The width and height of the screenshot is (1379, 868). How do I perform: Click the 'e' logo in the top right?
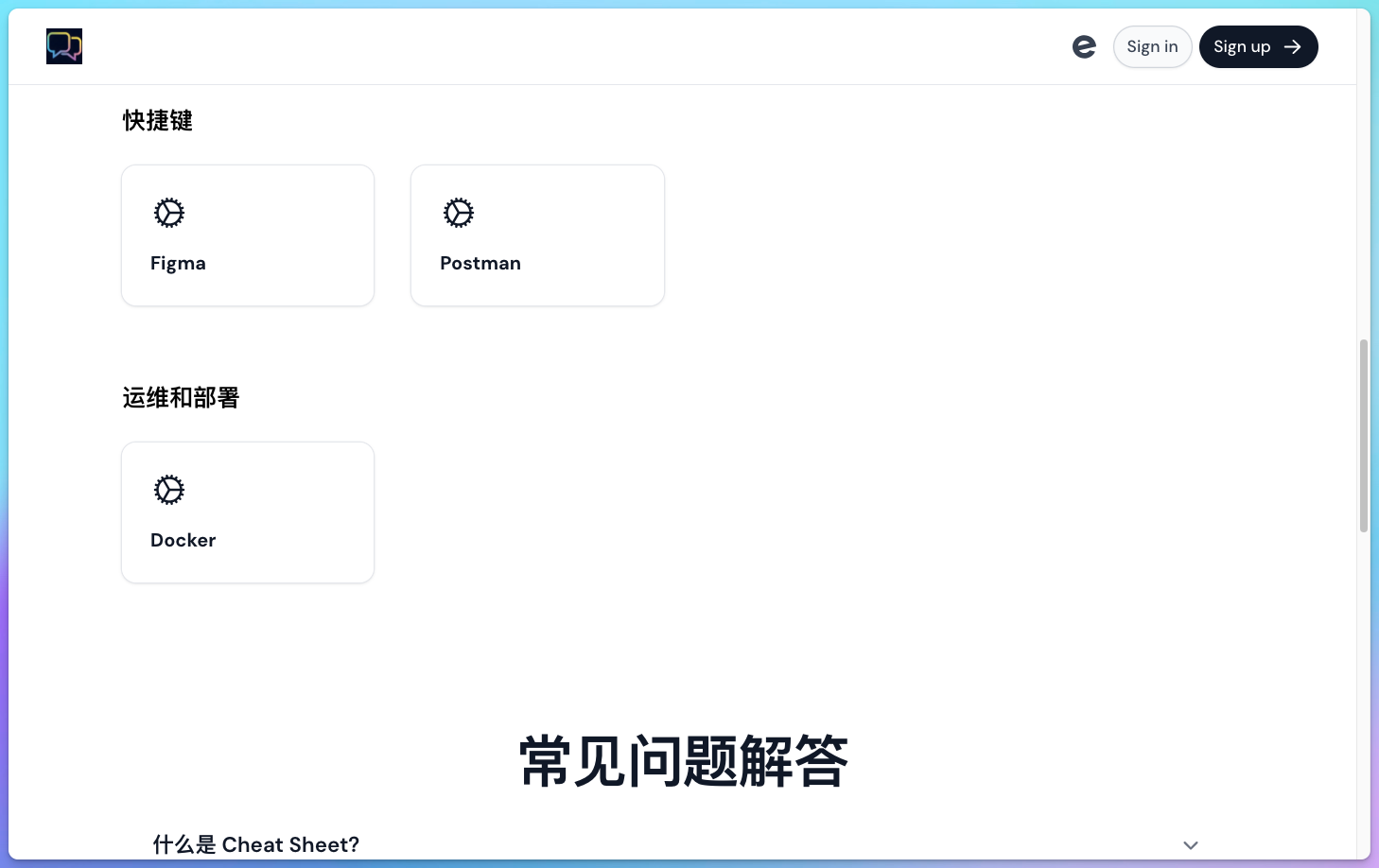pos(1084,46)
